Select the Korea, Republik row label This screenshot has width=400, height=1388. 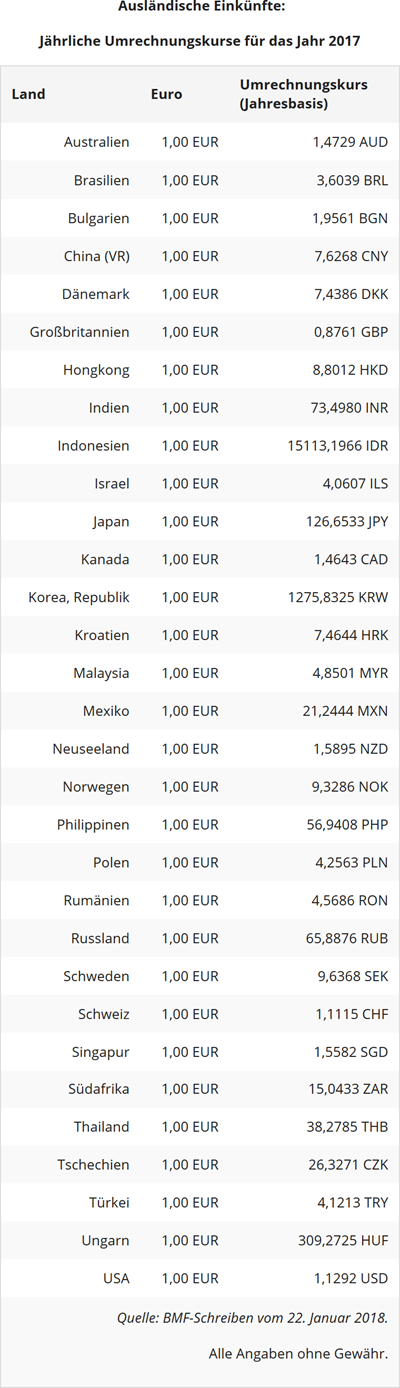tap(79, 598)
